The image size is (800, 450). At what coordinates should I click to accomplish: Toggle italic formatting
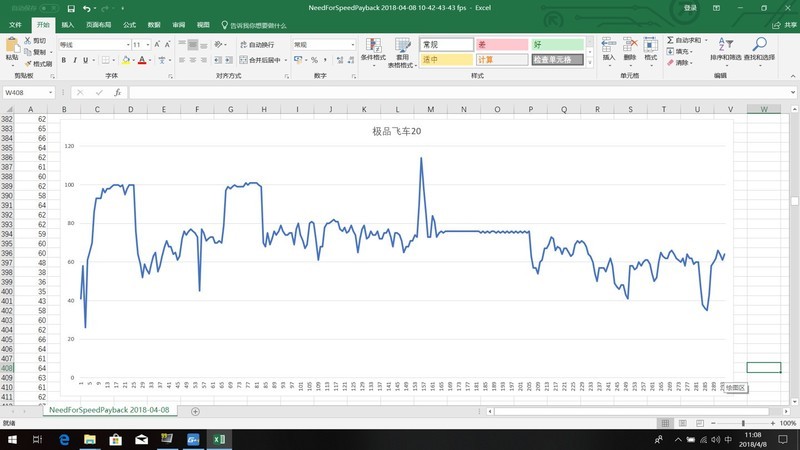(x=75, y=60)
